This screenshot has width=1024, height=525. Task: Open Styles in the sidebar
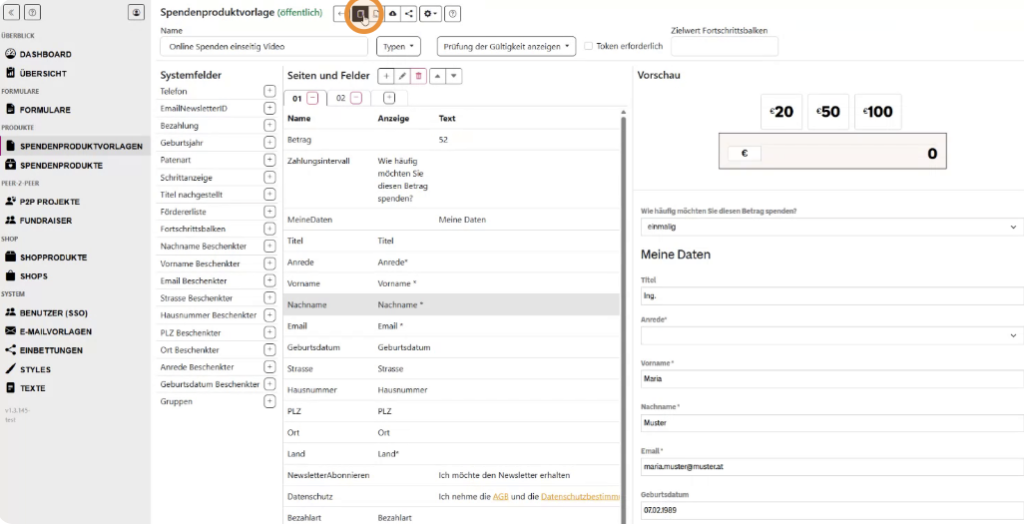pyautogui.click(x=35, y=369)
